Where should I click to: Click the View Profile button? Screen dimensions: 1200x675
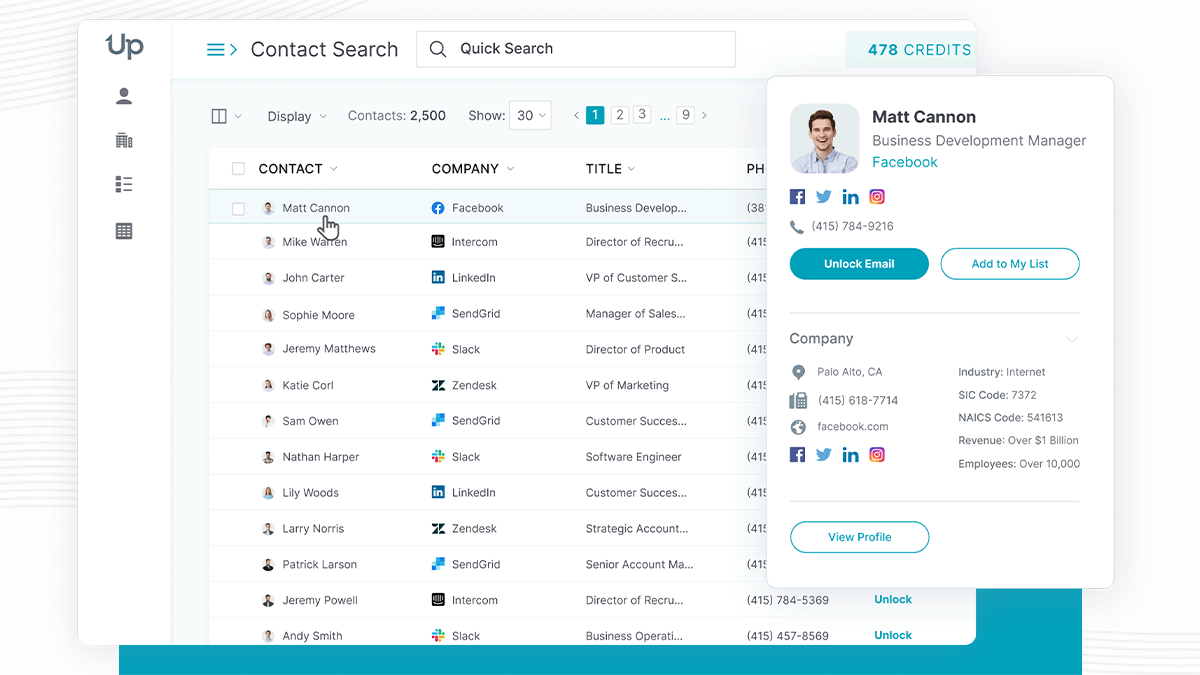tap(860, 537)
